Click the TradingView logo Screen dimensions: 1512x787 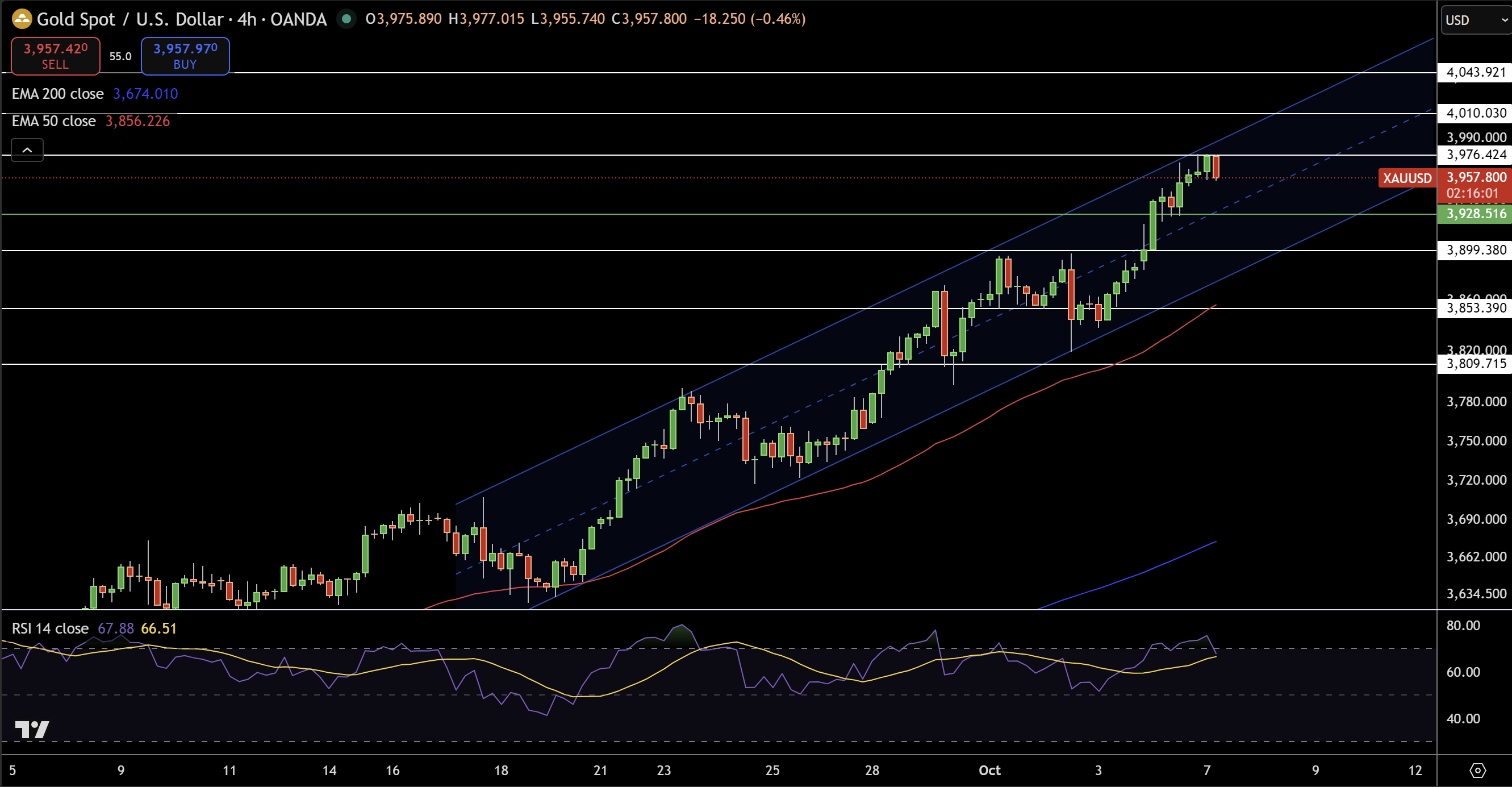32,730
